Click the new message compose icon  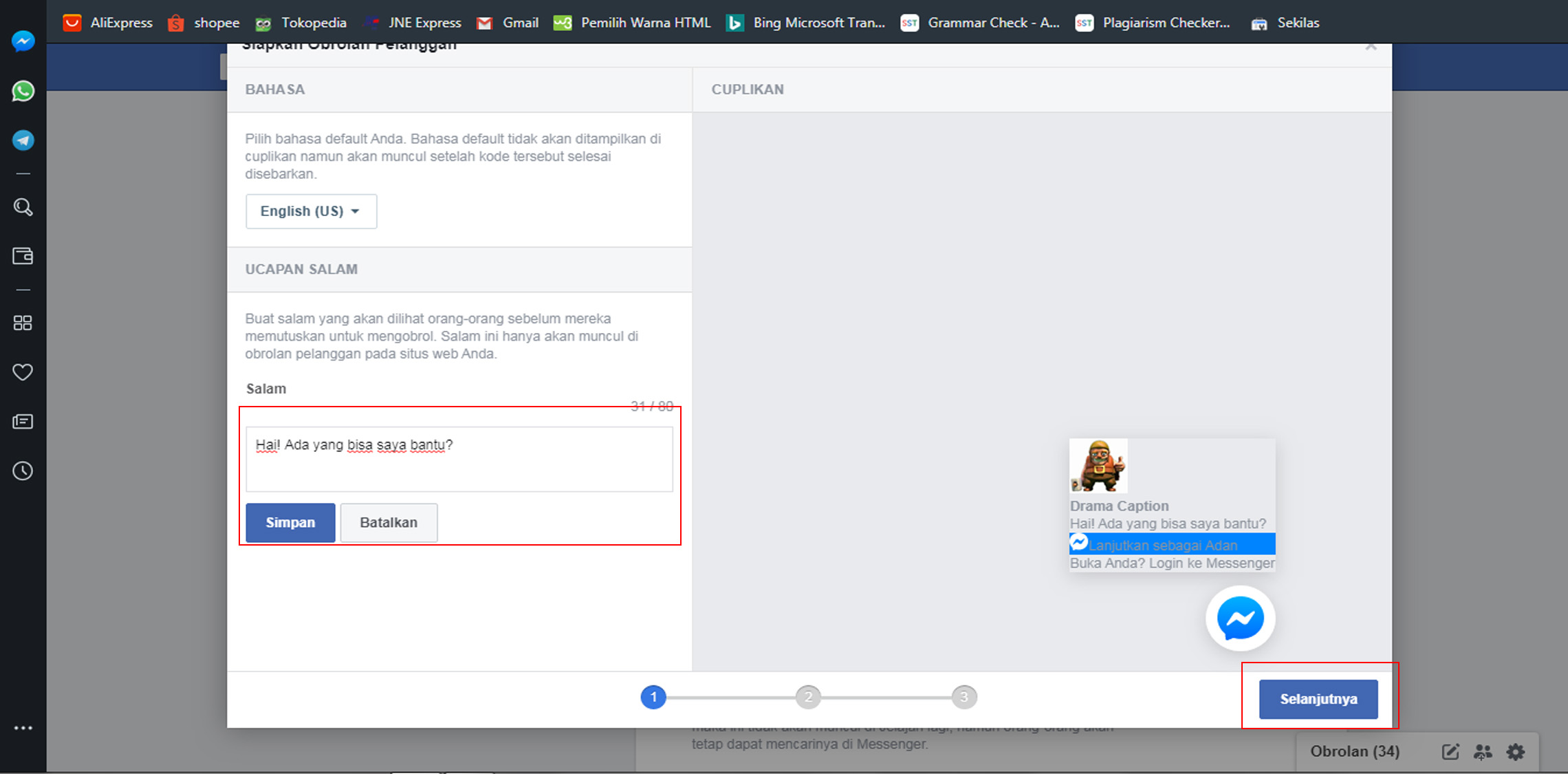[x=1450, y=752]
